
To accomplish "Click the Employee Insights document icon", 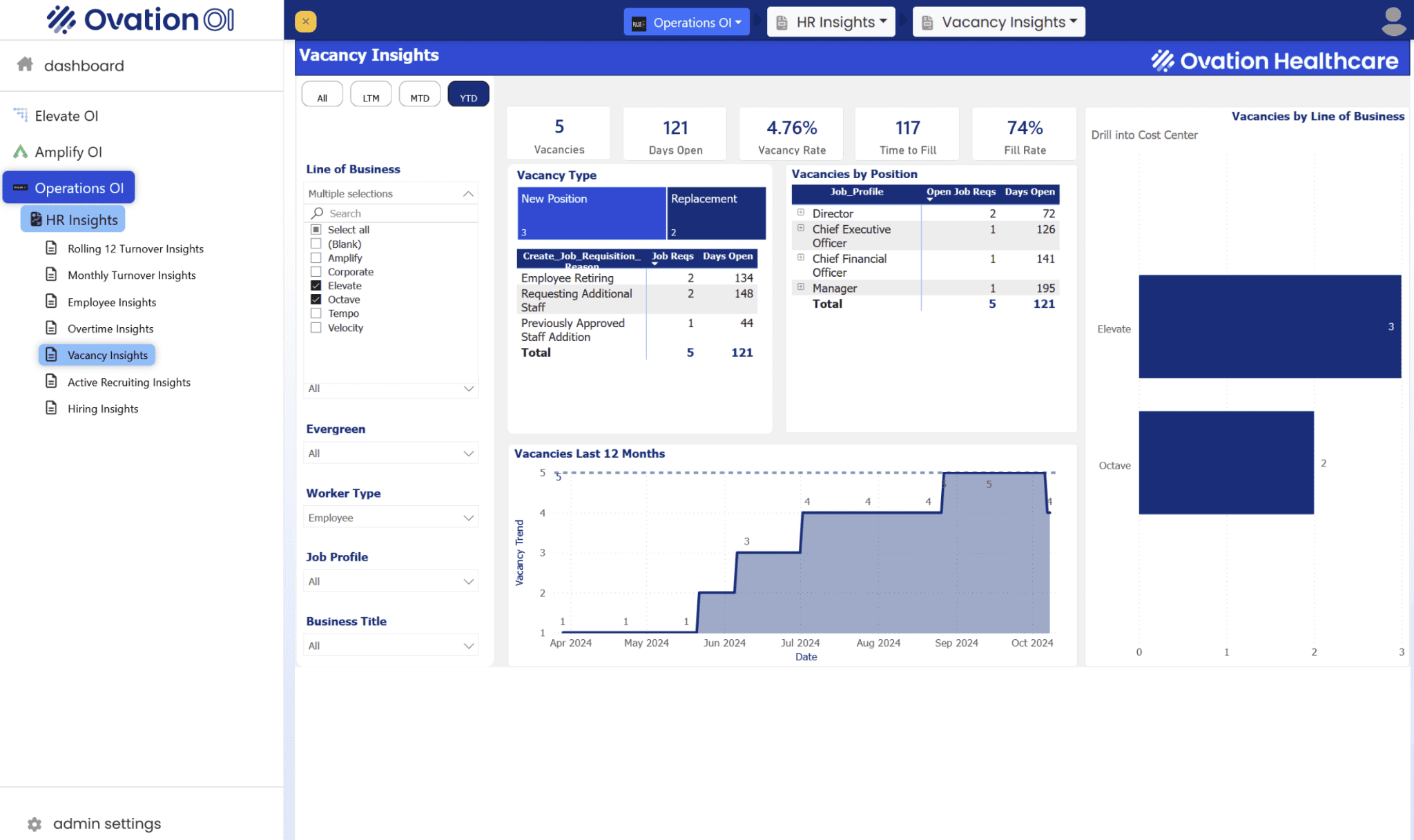I will click(51, 302).
